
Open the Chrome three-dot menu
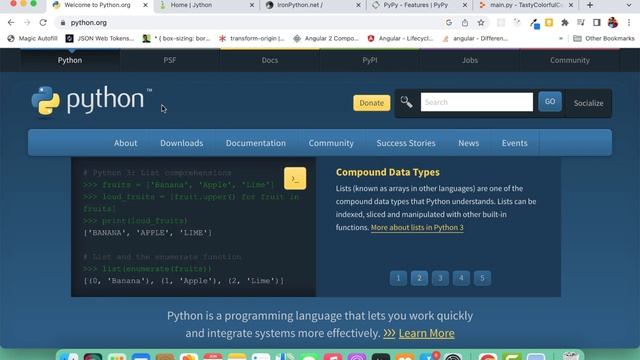[x=629, y=23]
